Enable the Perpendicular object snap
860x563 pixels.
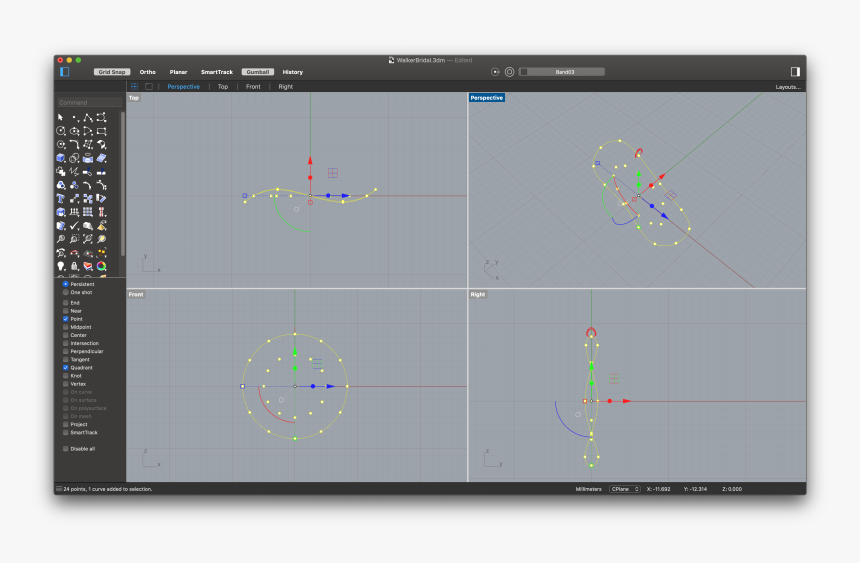(x=65, y=351)
